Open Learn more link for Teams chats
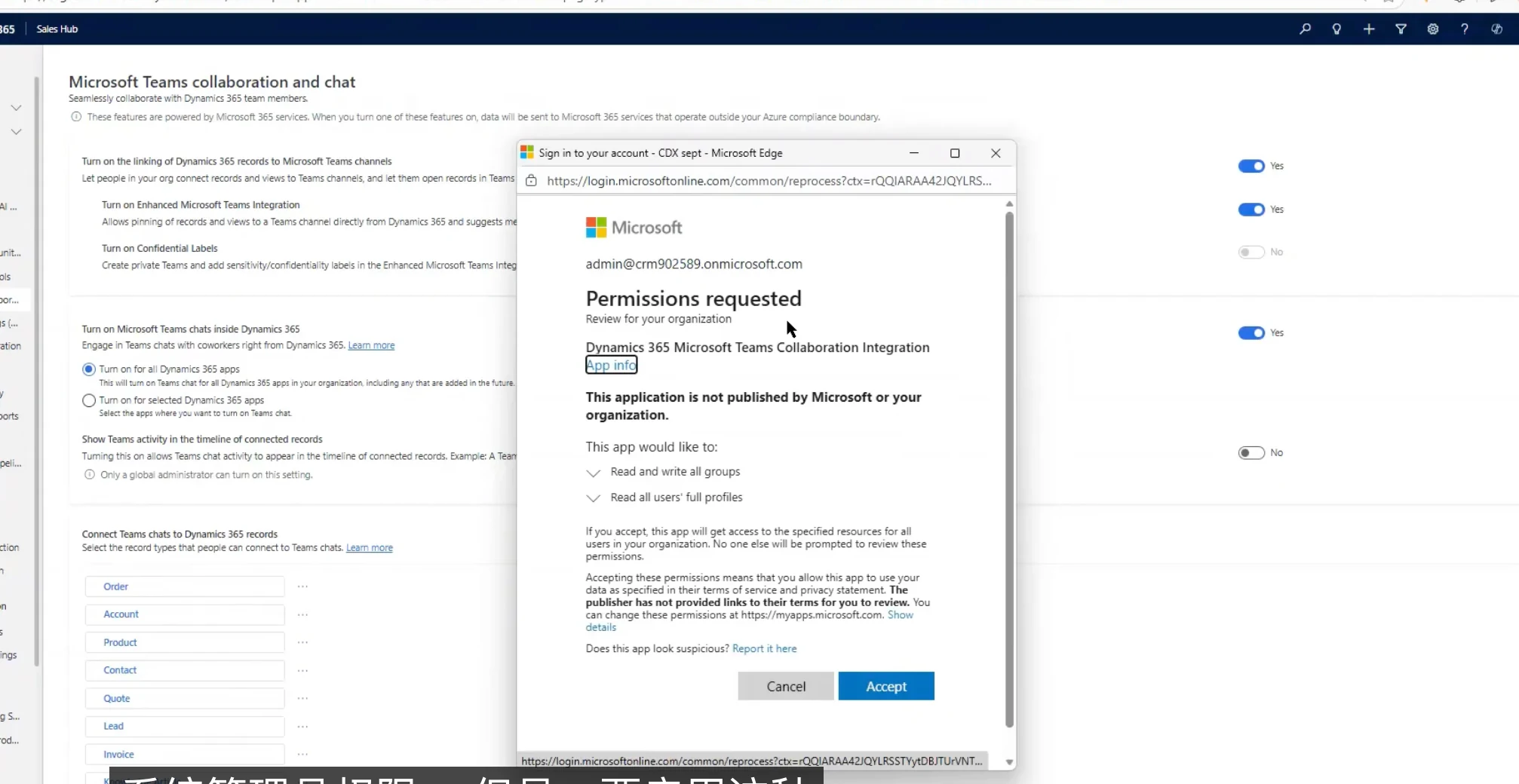The width and height of the screenshot is (1519, 784). [371, 345]
